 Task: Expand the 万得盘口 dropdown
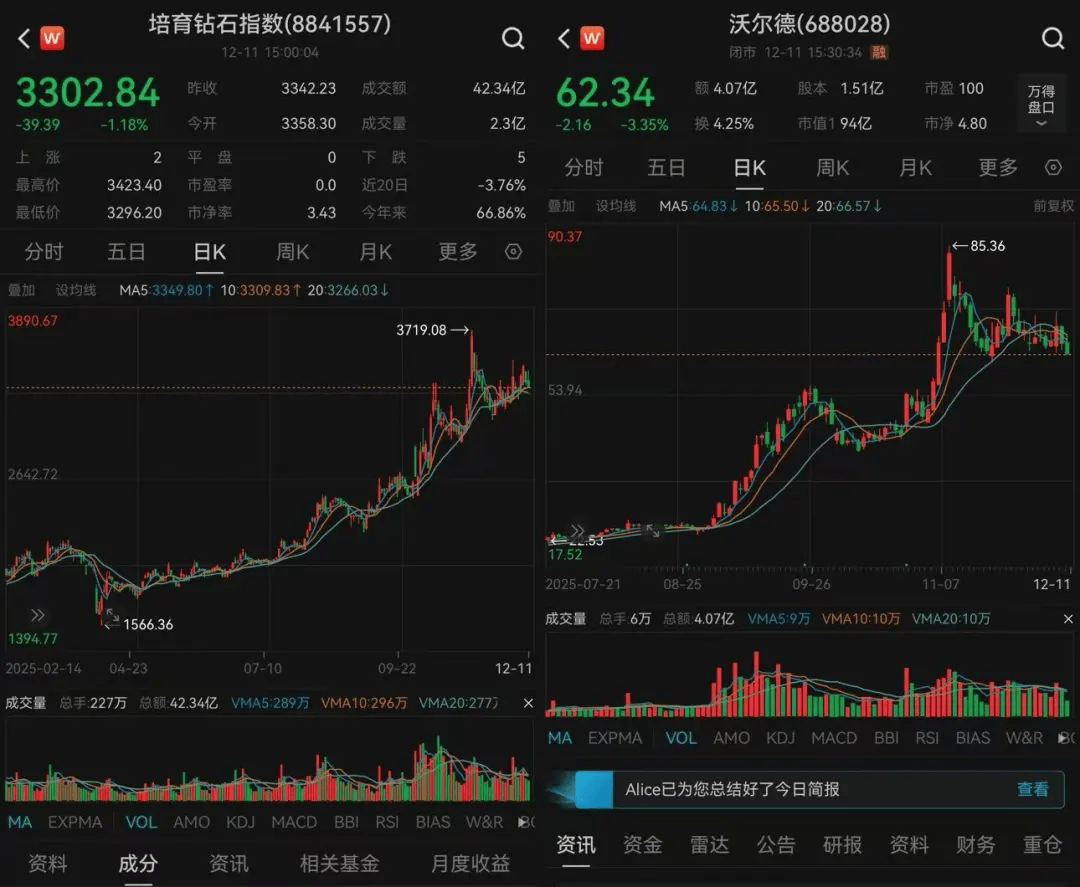point(1041,104)
